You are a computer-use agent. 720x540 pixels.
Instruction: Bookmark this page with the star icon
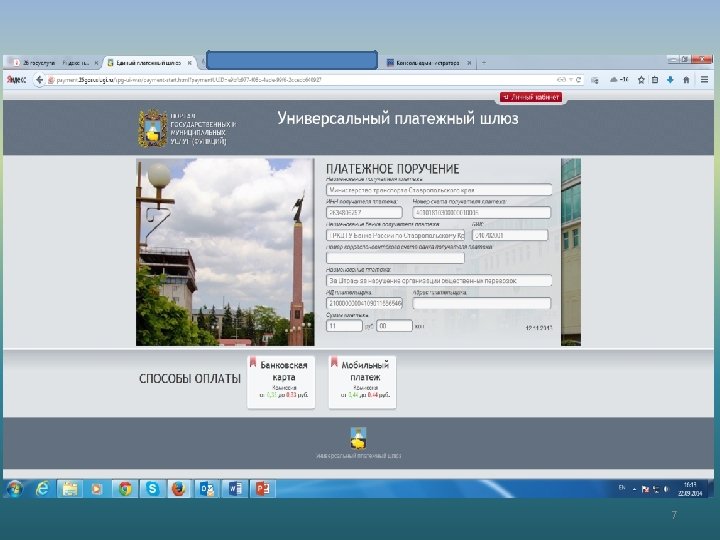click(x=641, y=80)
